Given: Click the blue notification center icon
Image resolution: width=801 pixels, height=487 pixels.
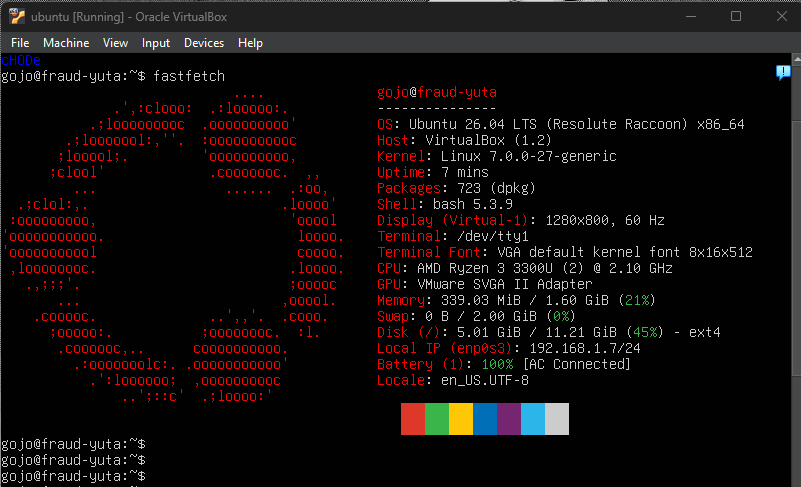Looking at the screenshot, I should point(783,73).
